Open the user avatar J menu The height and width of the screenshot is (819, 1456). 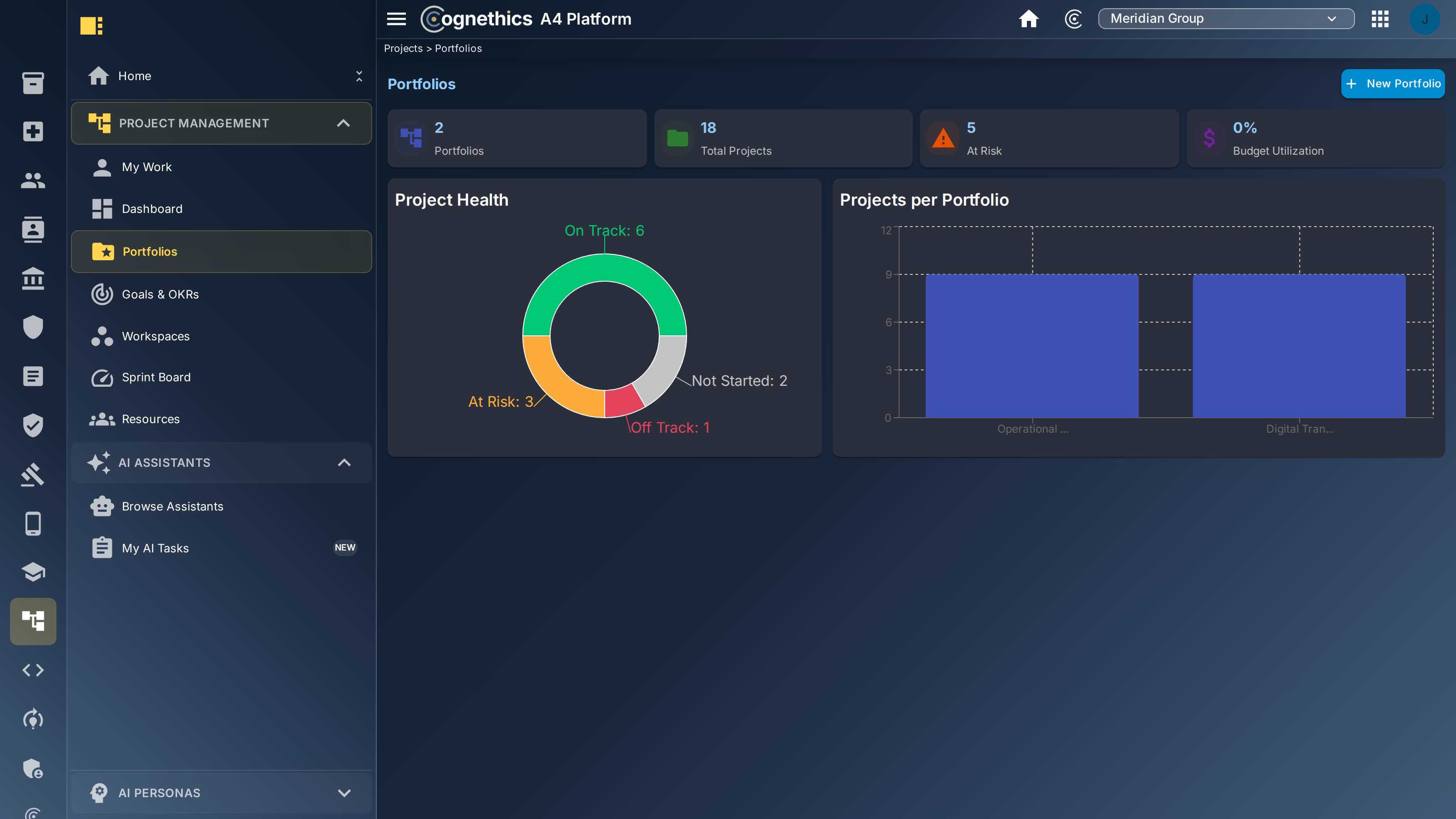click(1424, 19)
